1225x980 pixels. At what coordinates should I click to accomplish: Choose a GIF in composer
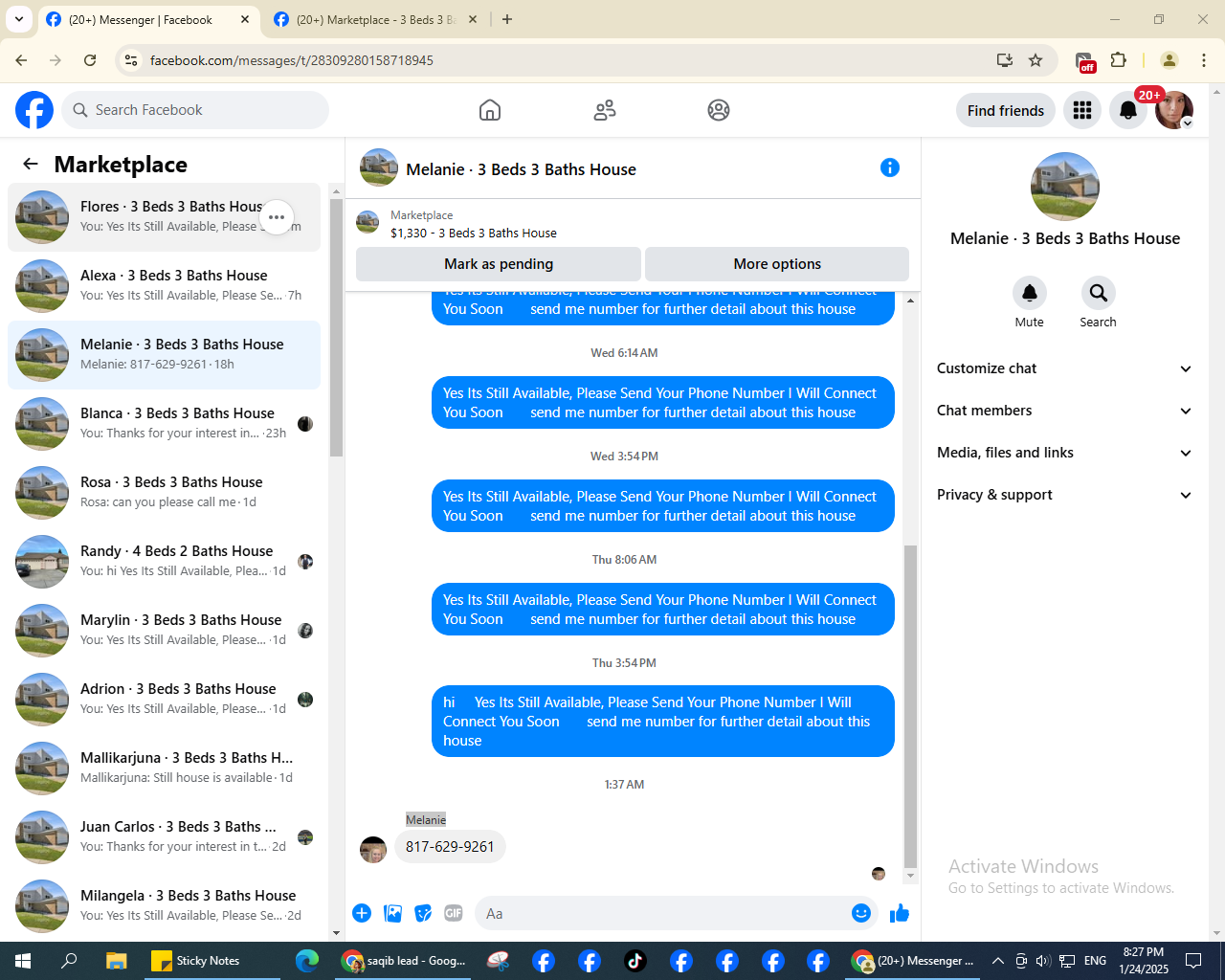[x=454, y=913]
